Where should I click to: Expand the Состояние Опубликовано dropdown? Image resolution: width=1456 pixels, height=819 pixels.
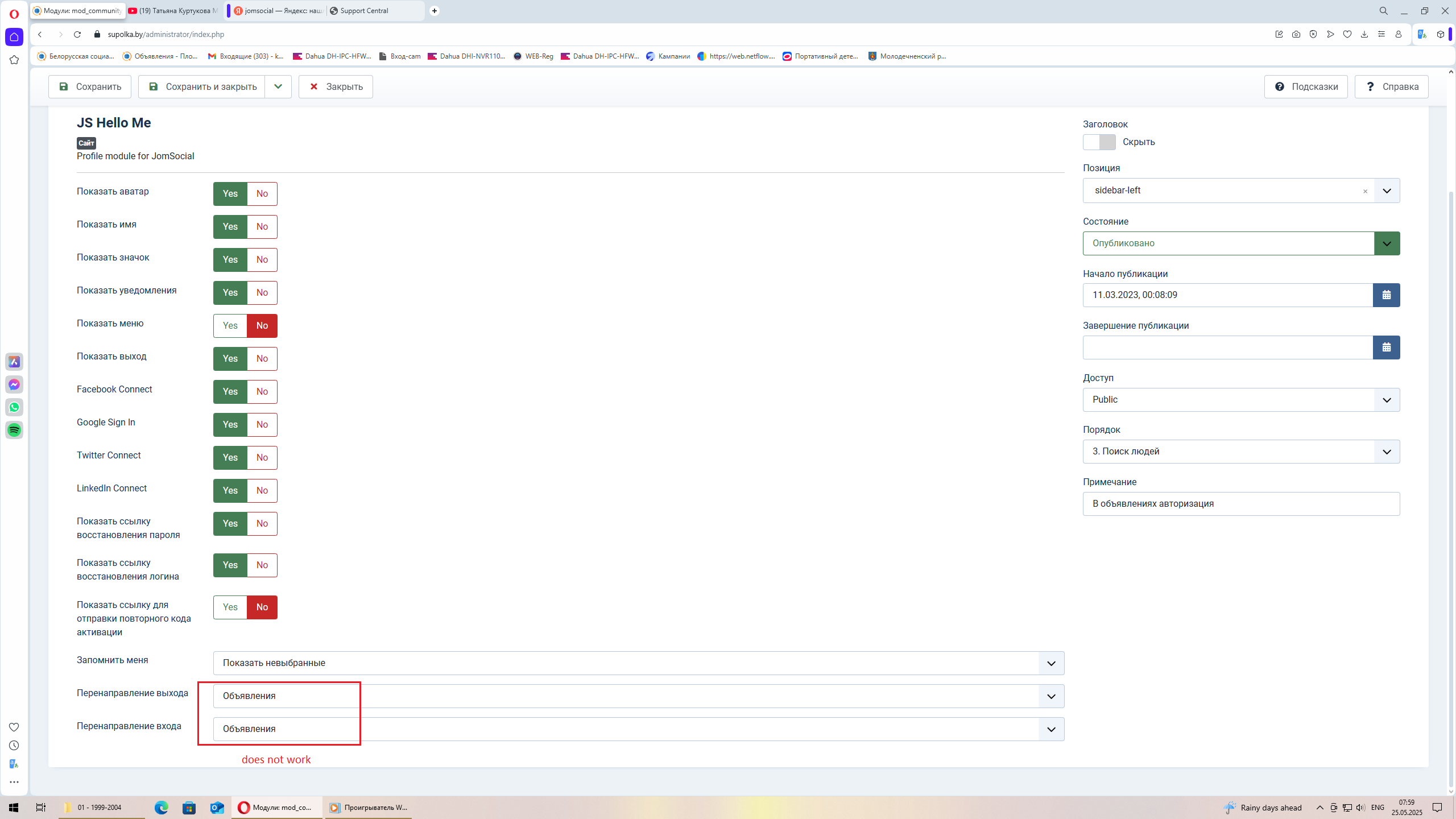(x=1387, y=243)
